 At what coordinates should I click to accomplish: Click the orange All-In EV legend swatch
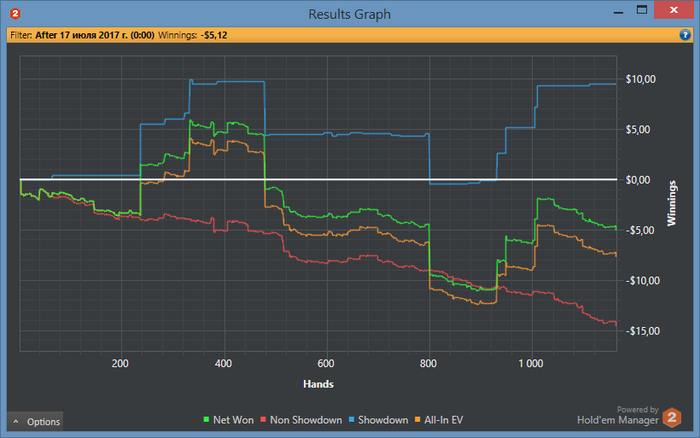click(418, 420)
